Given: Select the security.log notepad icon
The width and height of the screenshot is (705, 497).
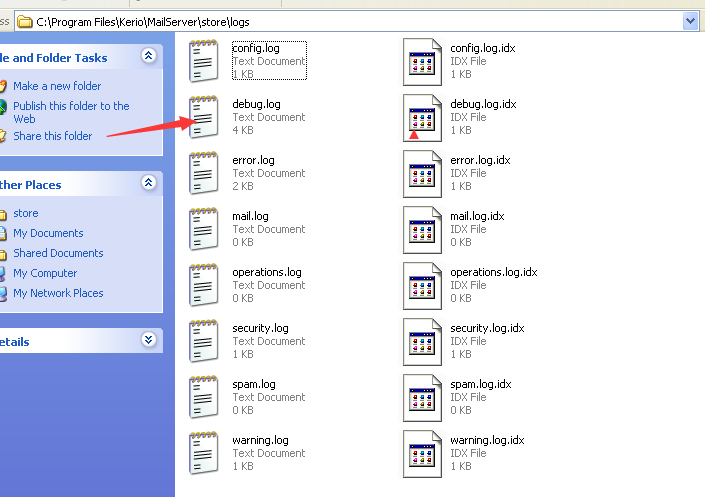Looking at the screenshot, I should coord(205,341).
